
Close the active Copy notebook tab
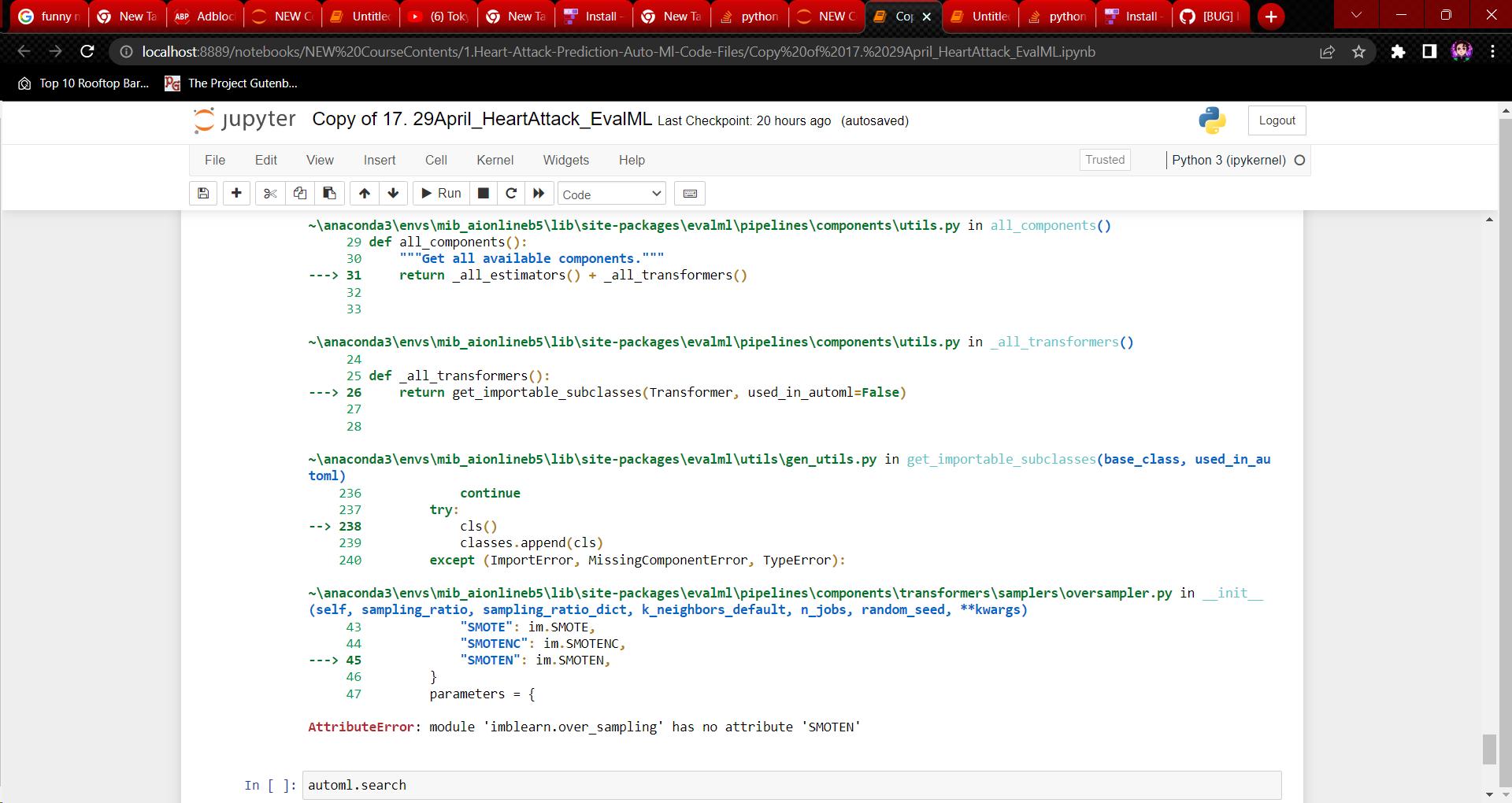pos(927,17)
